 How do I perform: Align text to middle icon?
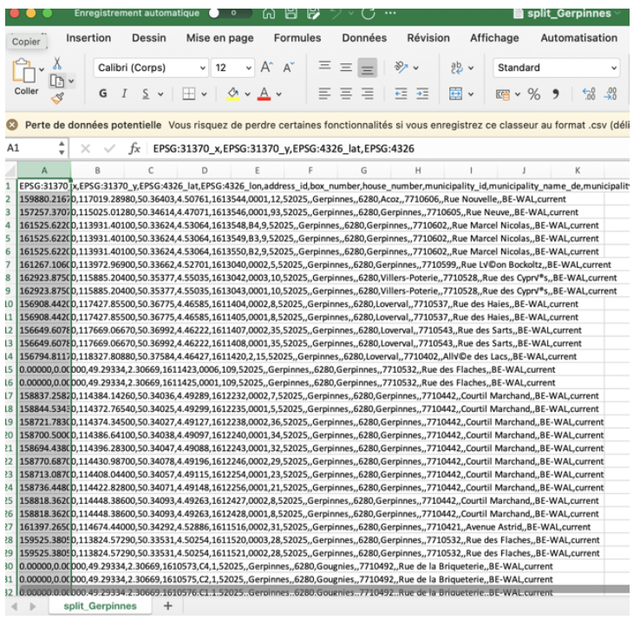[346, 67]
